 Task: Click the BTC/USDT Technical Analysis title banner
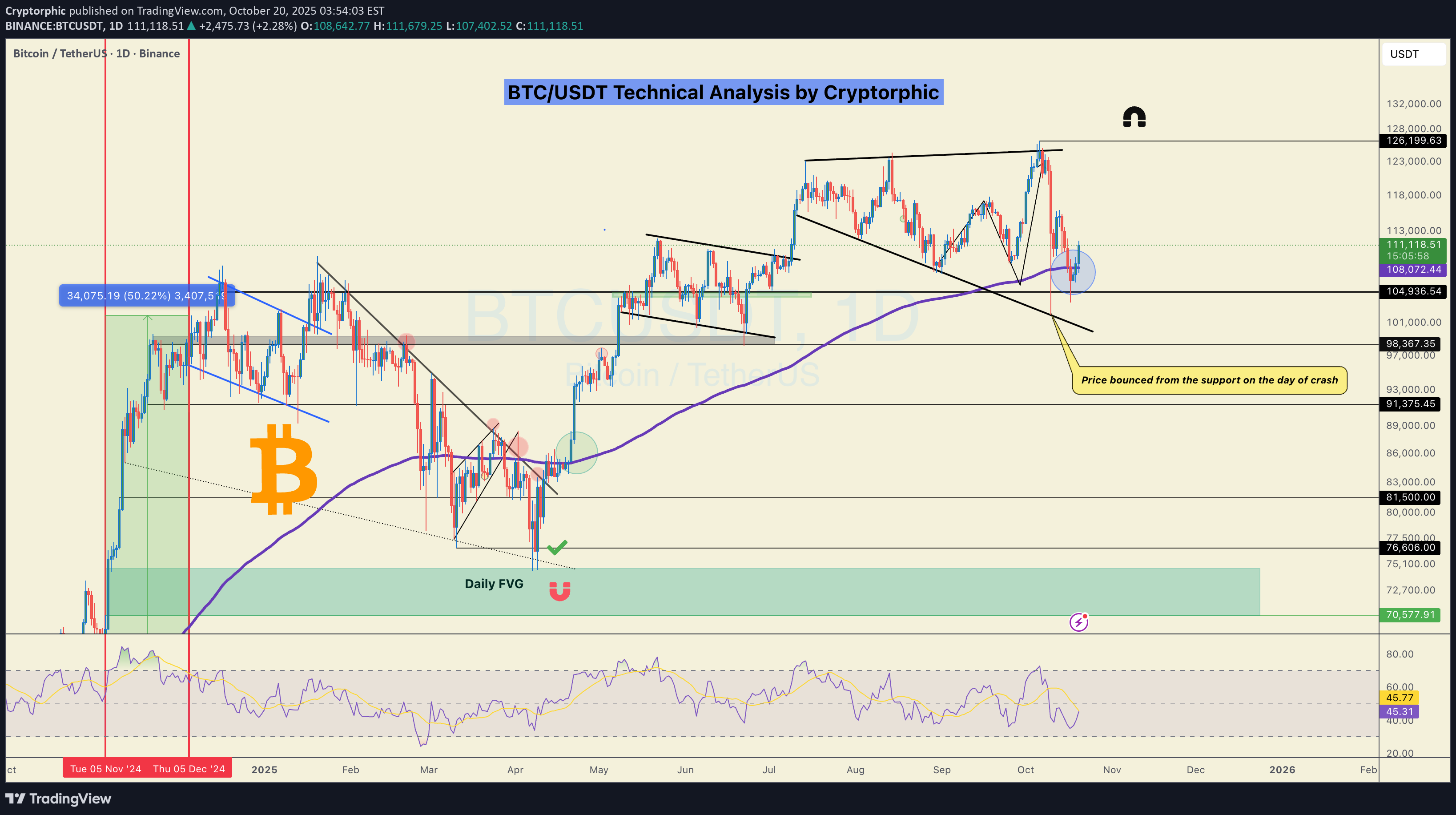click(723, 92)
